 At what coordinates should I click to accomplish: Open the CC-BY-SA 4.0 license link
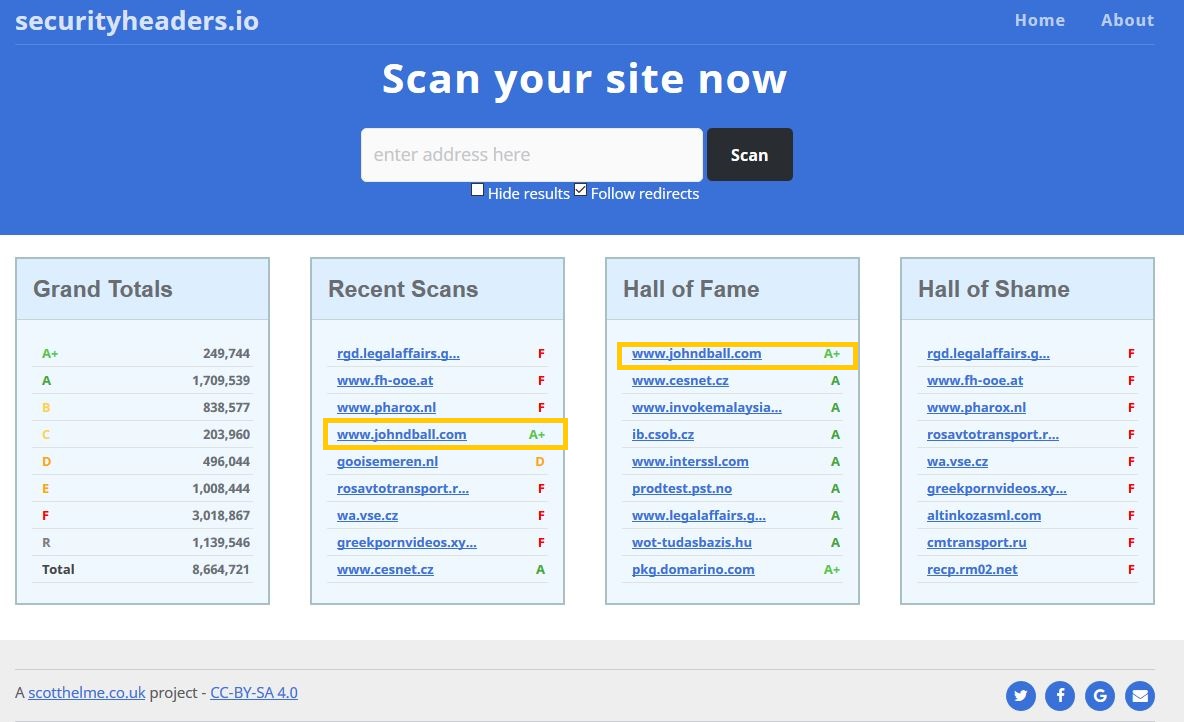point(254,693)
